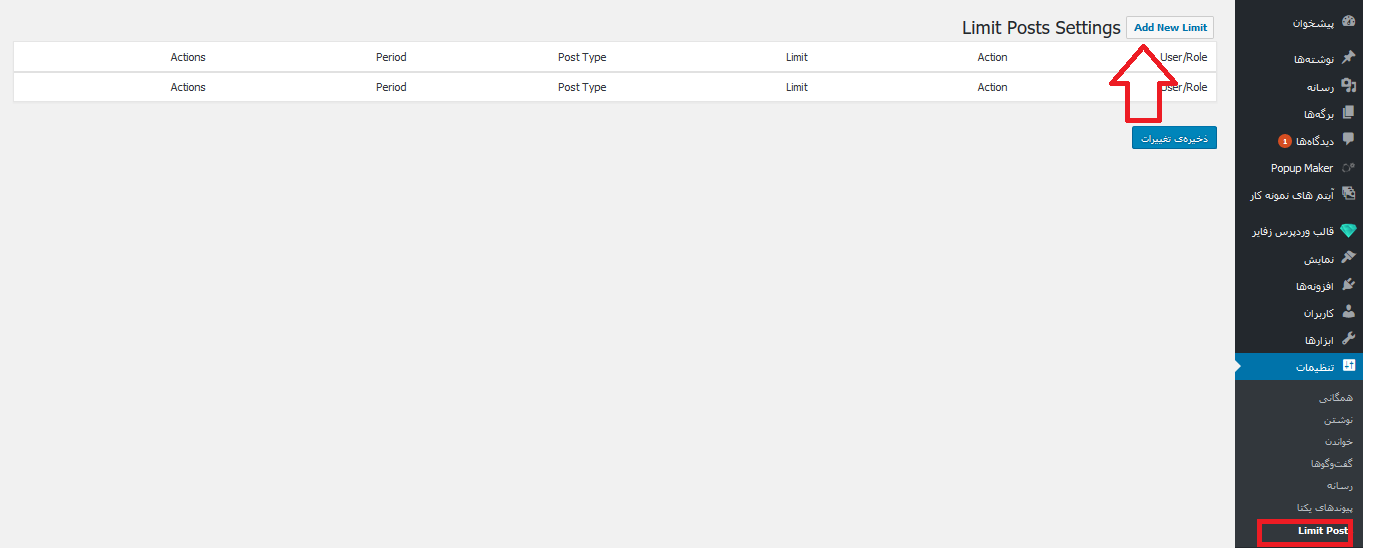Open همگانی general settings submenu
Screen dimensions: 1374x548
(x=1335, y=398)
